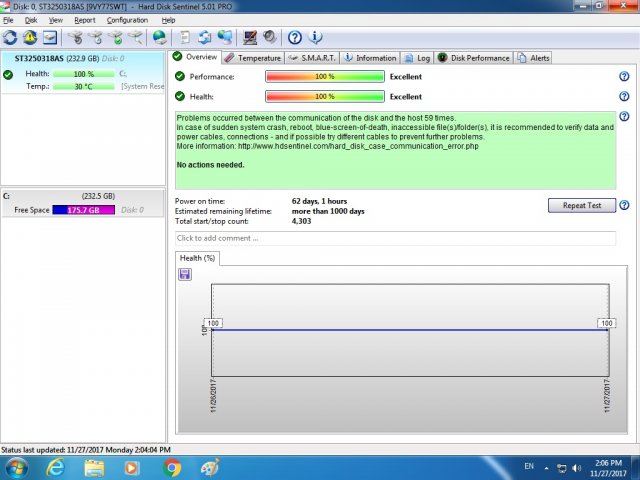Click the 'Click to add comment' field
Viewport: 640px width, 480px height.
click(x=395, y=238)
